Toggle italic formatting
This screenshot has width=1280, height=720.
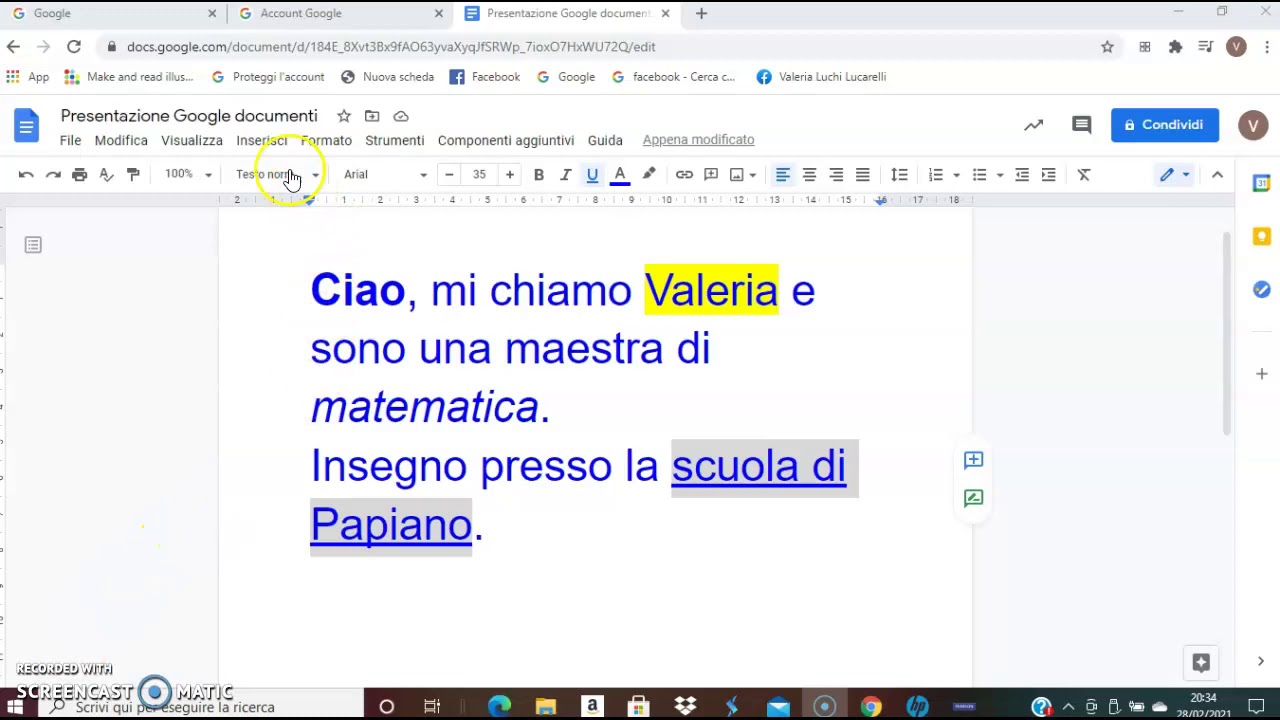click(565, 175)
